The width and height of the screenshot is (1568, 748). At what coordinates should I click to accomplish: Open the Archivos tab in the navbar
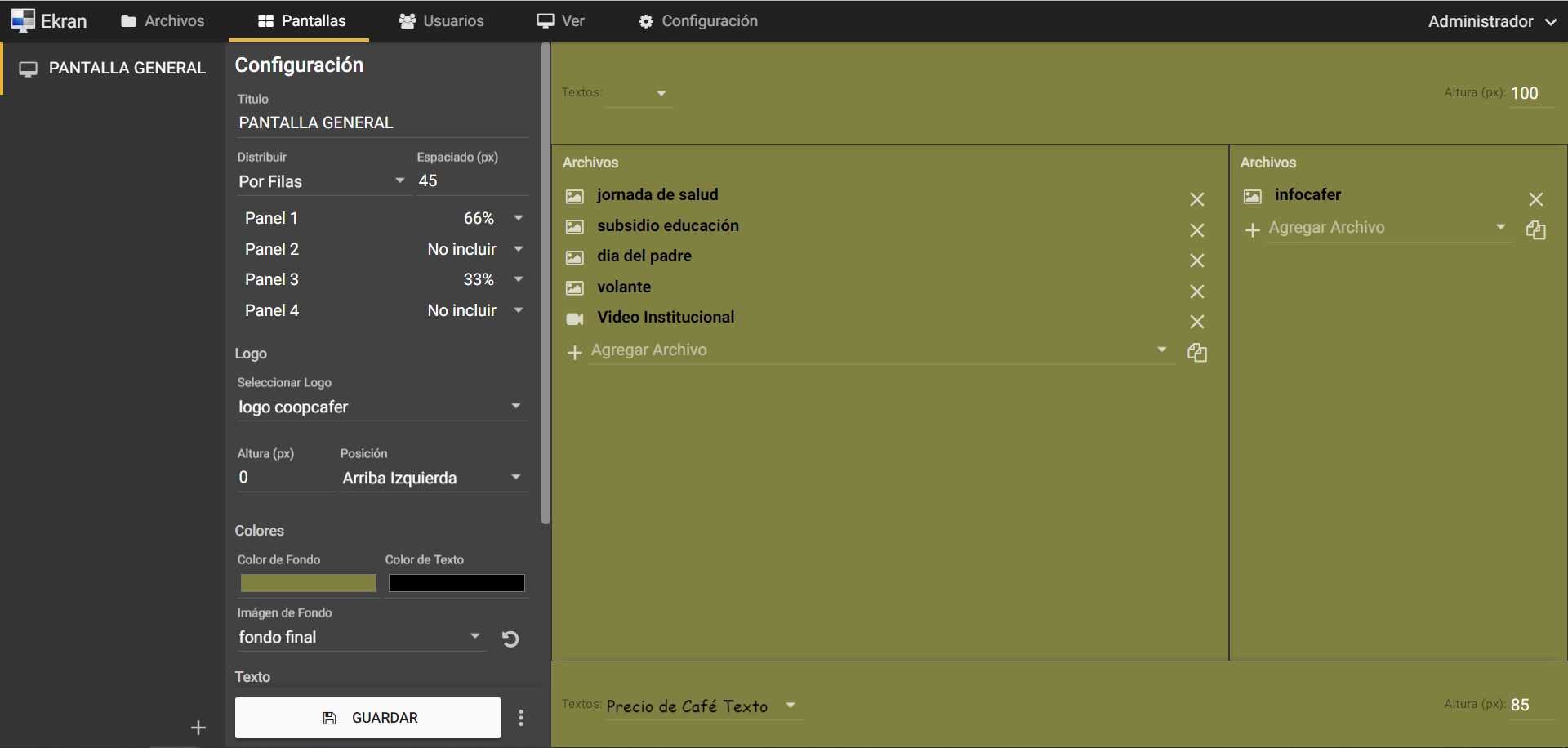point(163,21)
